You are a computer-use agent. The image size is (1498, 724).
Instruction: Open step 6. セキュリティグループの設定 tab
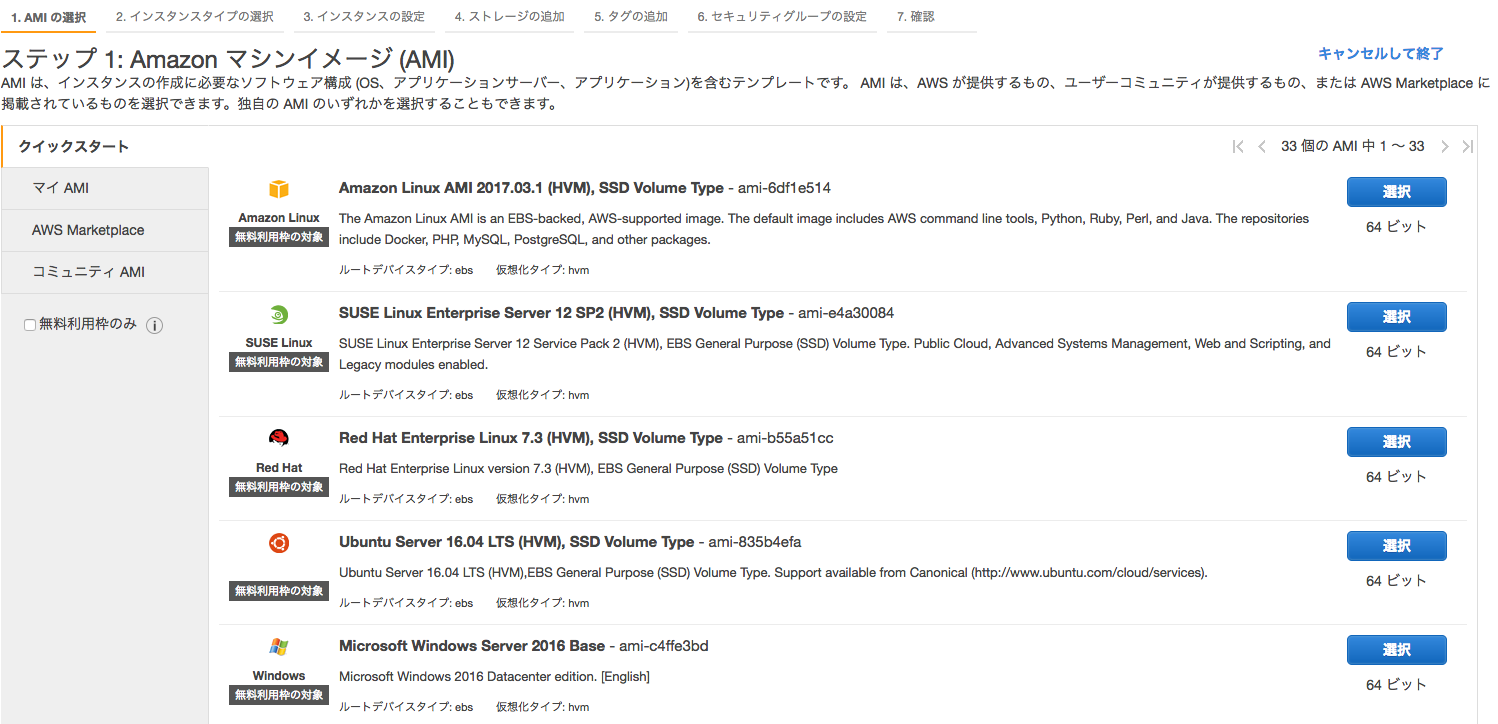[x=782, y=17]
